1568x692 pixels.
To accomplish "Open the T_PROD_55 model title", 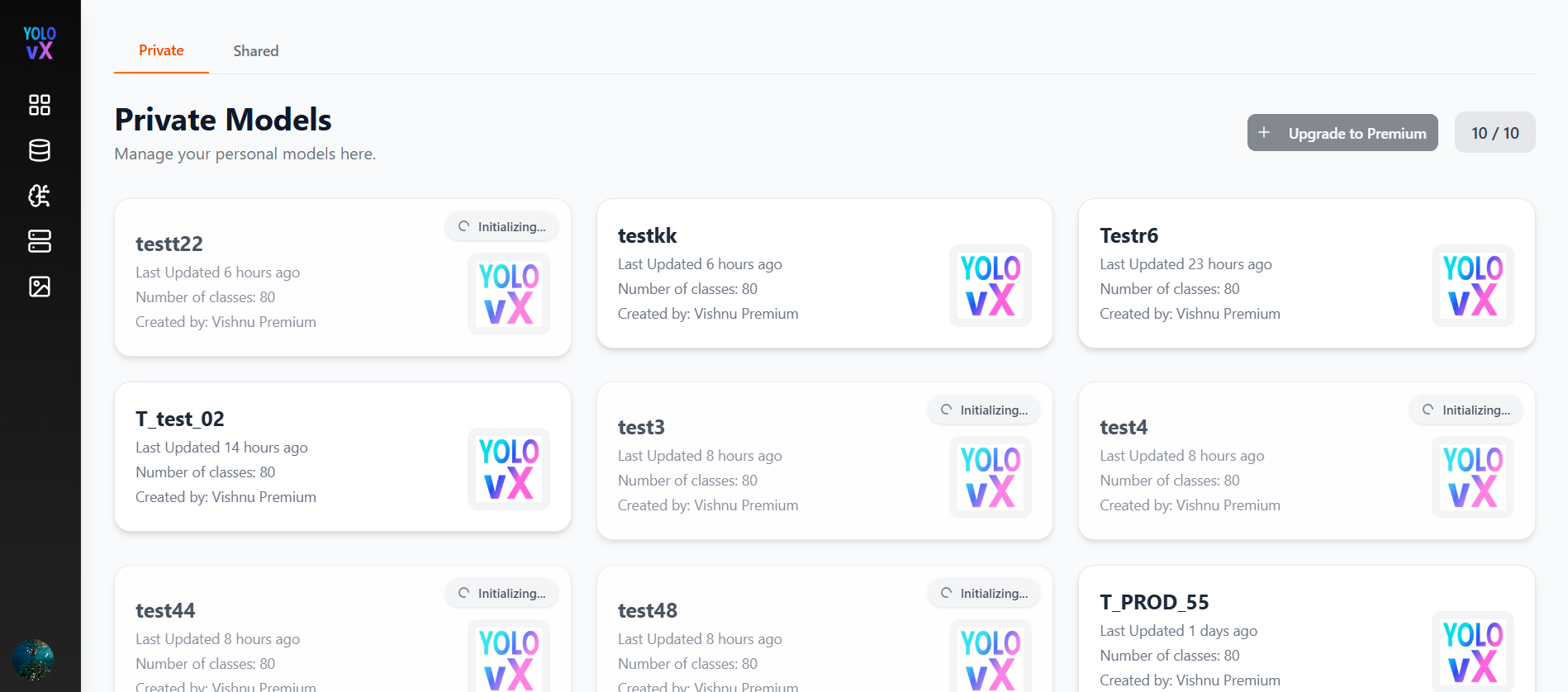I will (x=1154, y=602).
